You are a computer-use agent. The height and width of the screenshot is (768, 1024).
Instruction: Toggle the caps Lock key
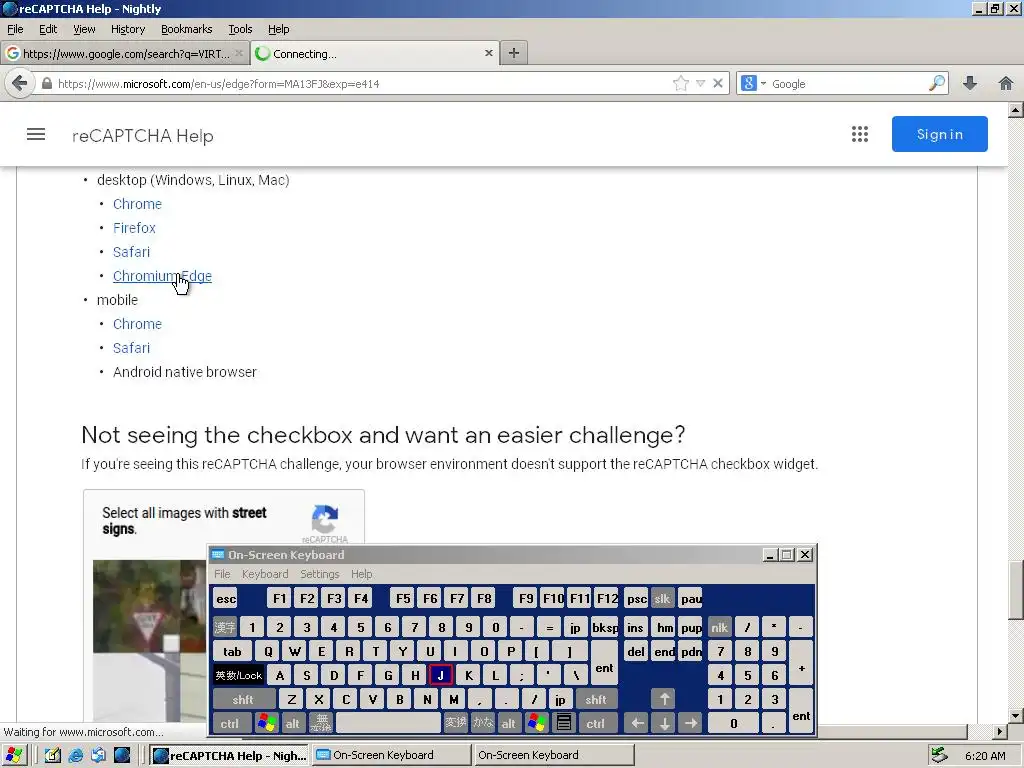click(x=238, y=675)
